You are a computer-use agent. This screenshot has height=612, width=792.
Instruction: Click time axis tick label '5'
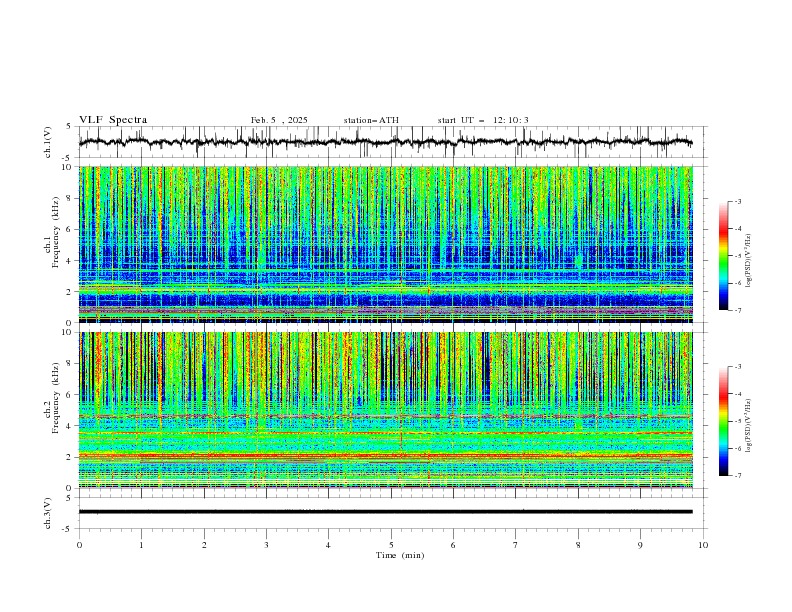[x=391, y=545]
